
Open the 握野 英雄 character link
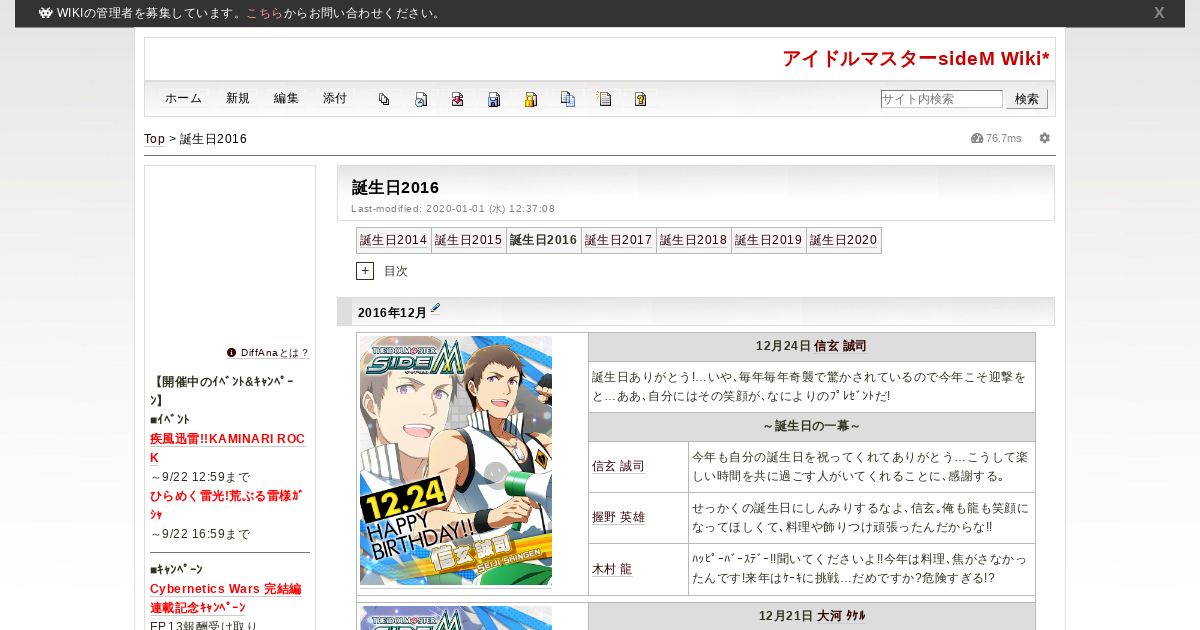click(618, 518)
